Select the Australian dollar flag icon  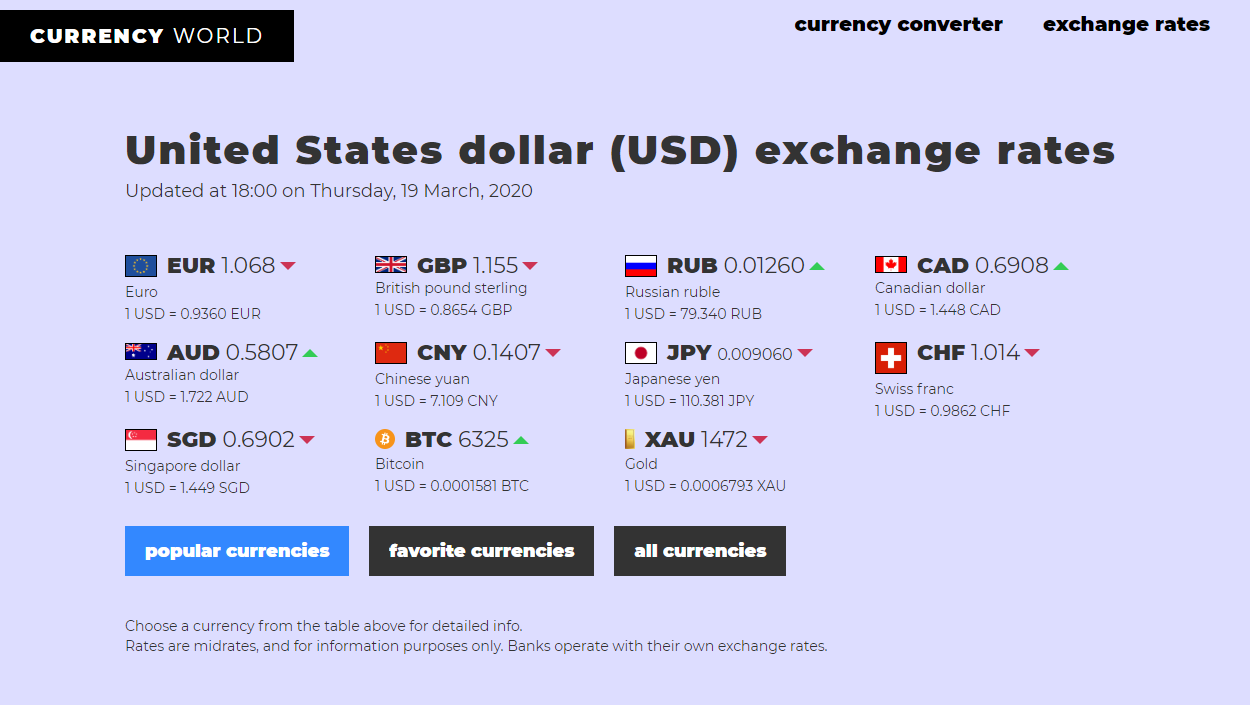tap(141, 352)
